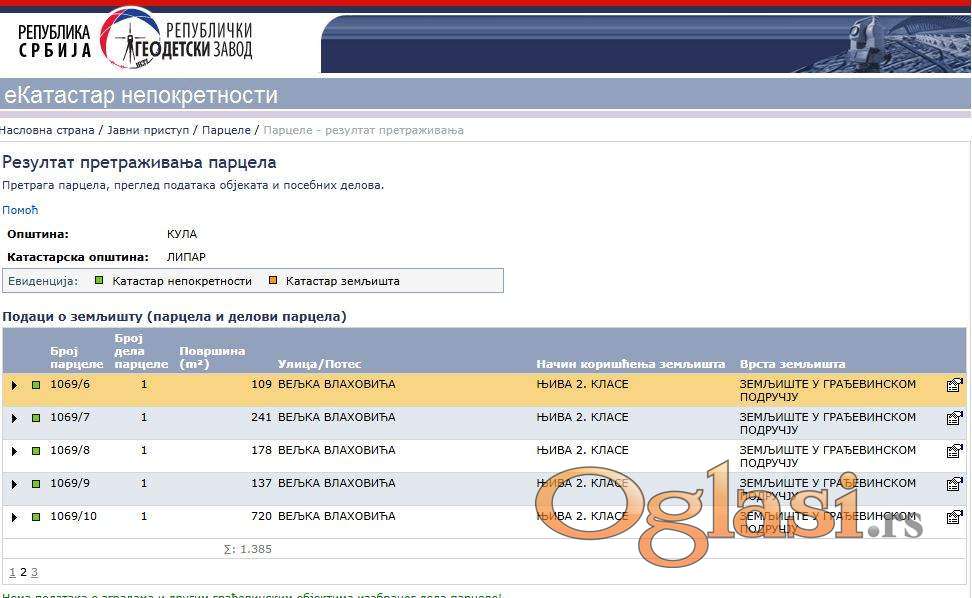Click green status square for parcel 1069/10
Image resolution: width=972 pixels, height=598 pixels.
click(36, 517)
